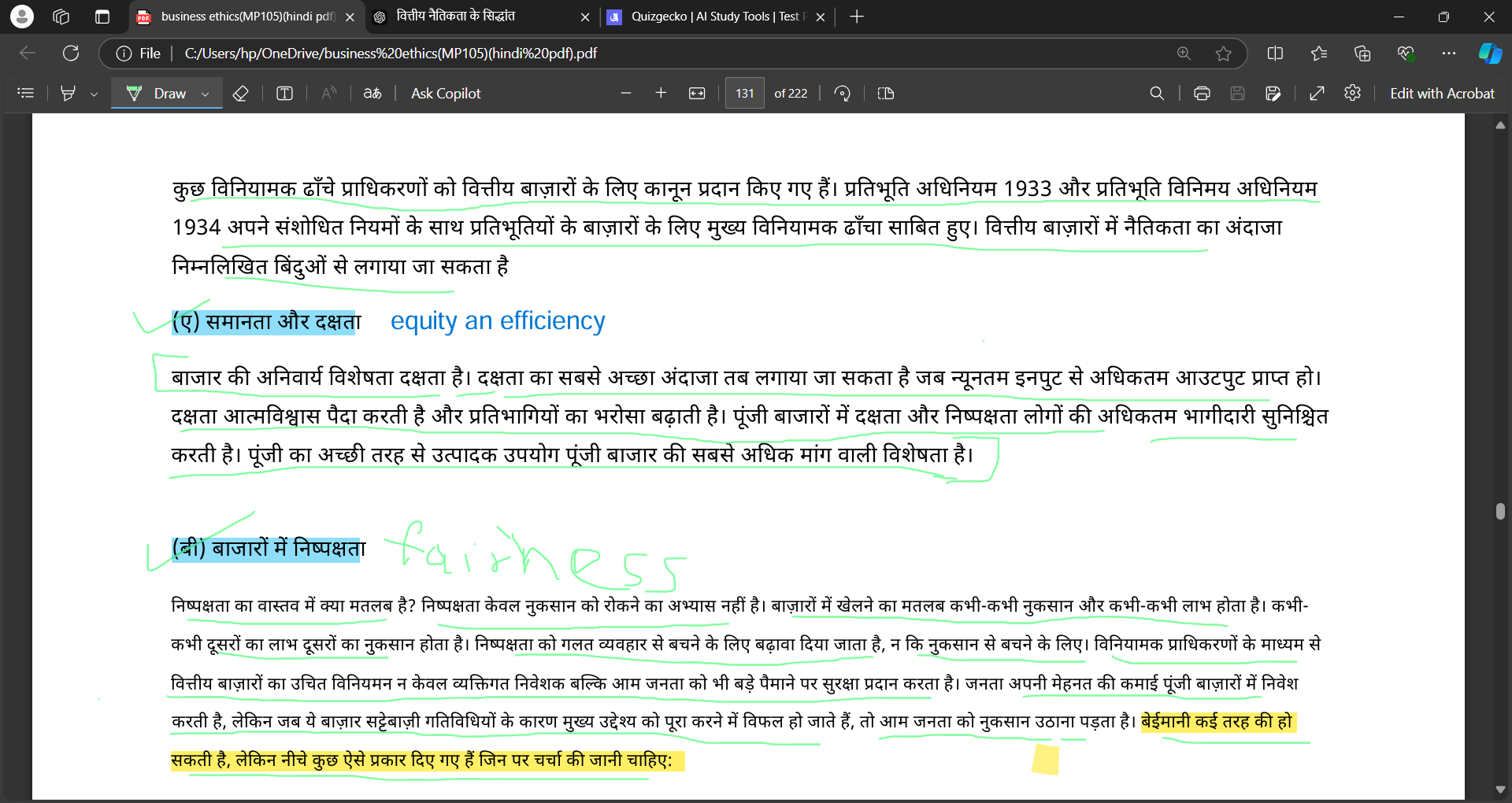Click the Translate icon
Viewport: 1512px width, 803px height.
click(372, 93)
